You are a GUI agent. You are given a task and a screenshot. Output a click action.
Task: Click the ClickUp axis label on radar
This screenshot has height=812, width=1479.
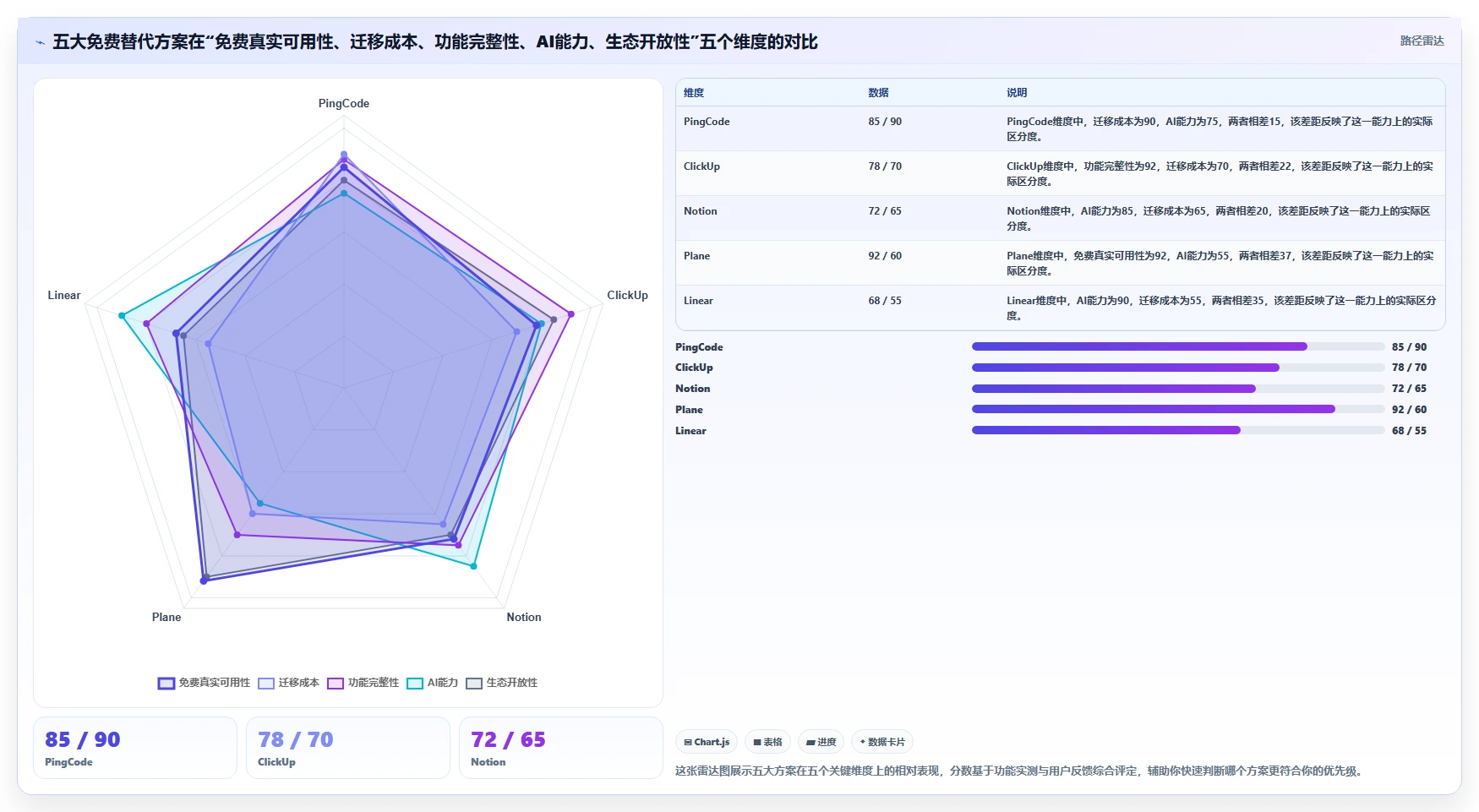click(627, 296)
